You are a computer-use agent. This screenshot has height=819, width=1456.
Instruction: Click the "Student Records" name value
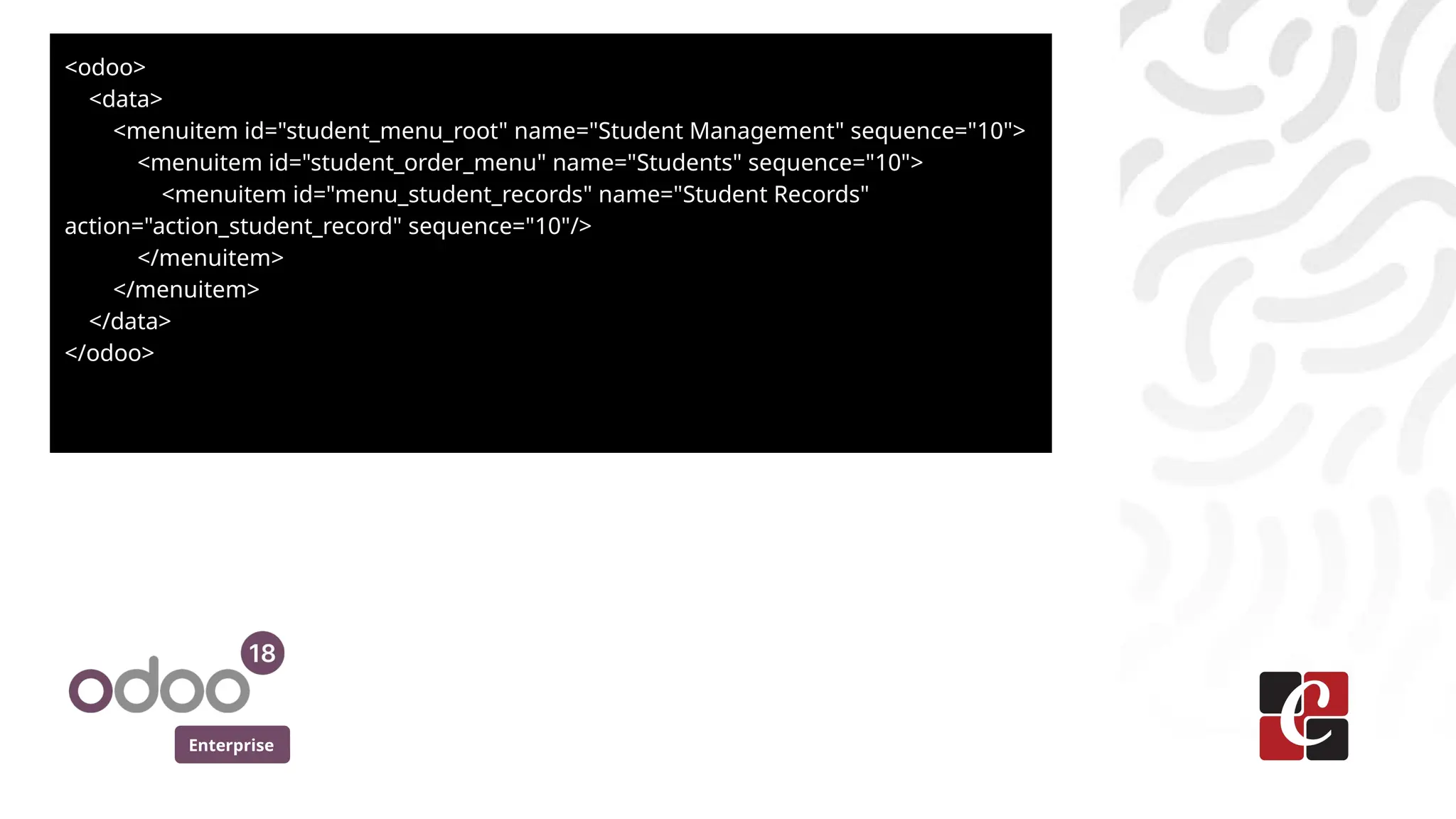[x=771, y=194]
